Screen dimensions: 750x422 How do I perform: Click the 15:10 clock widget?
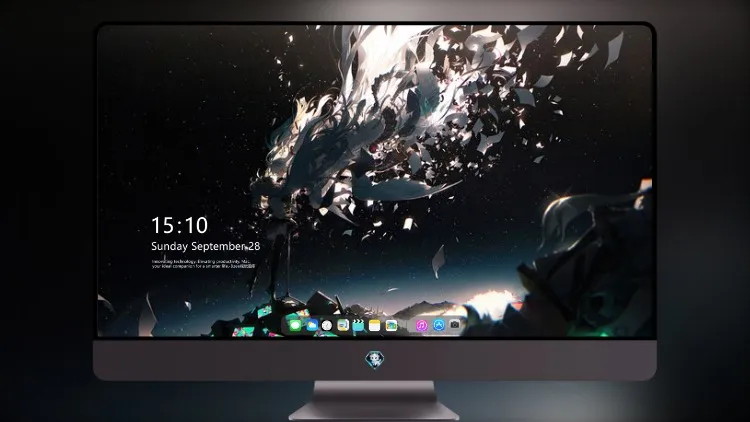coord(179,225)
